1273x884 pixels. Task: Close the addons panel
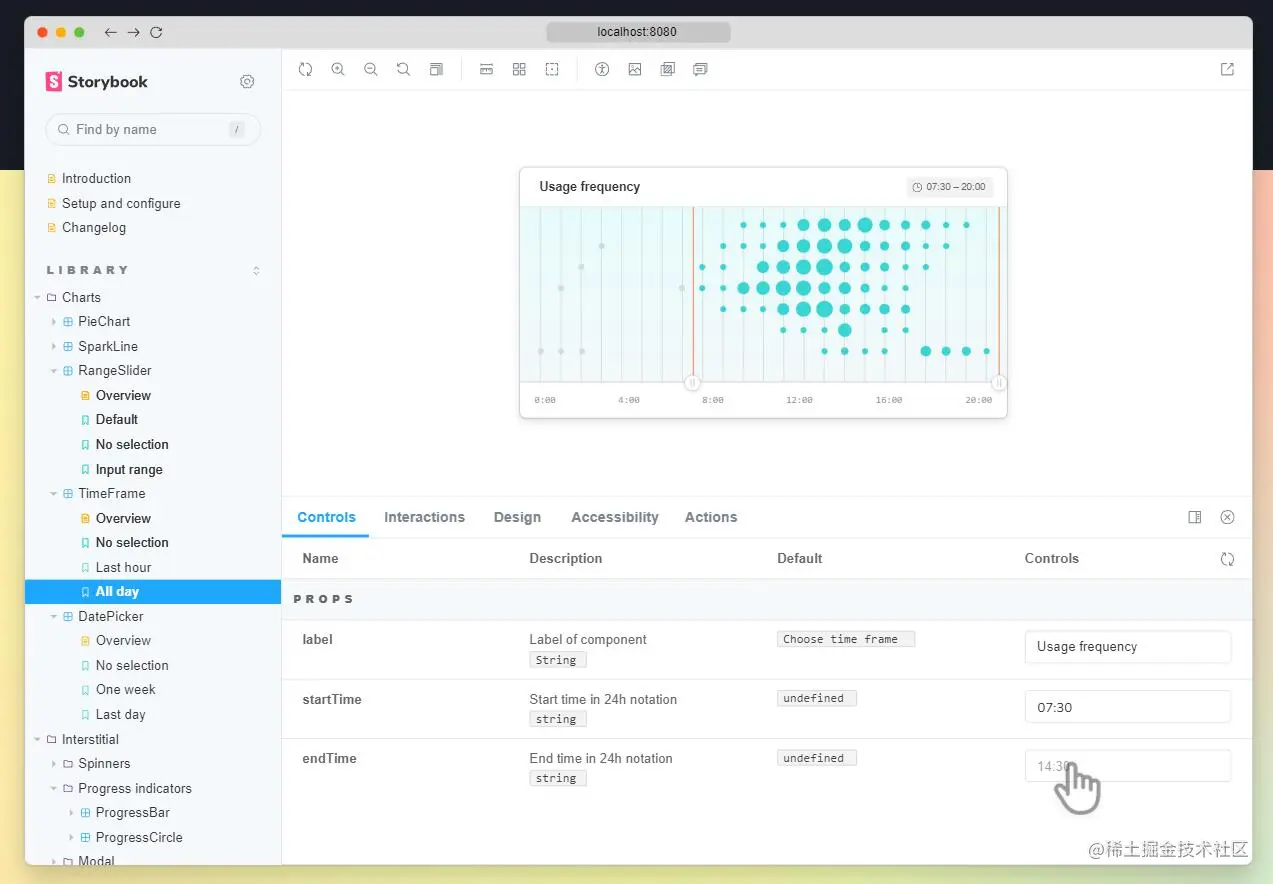[x=1227, y=517]
